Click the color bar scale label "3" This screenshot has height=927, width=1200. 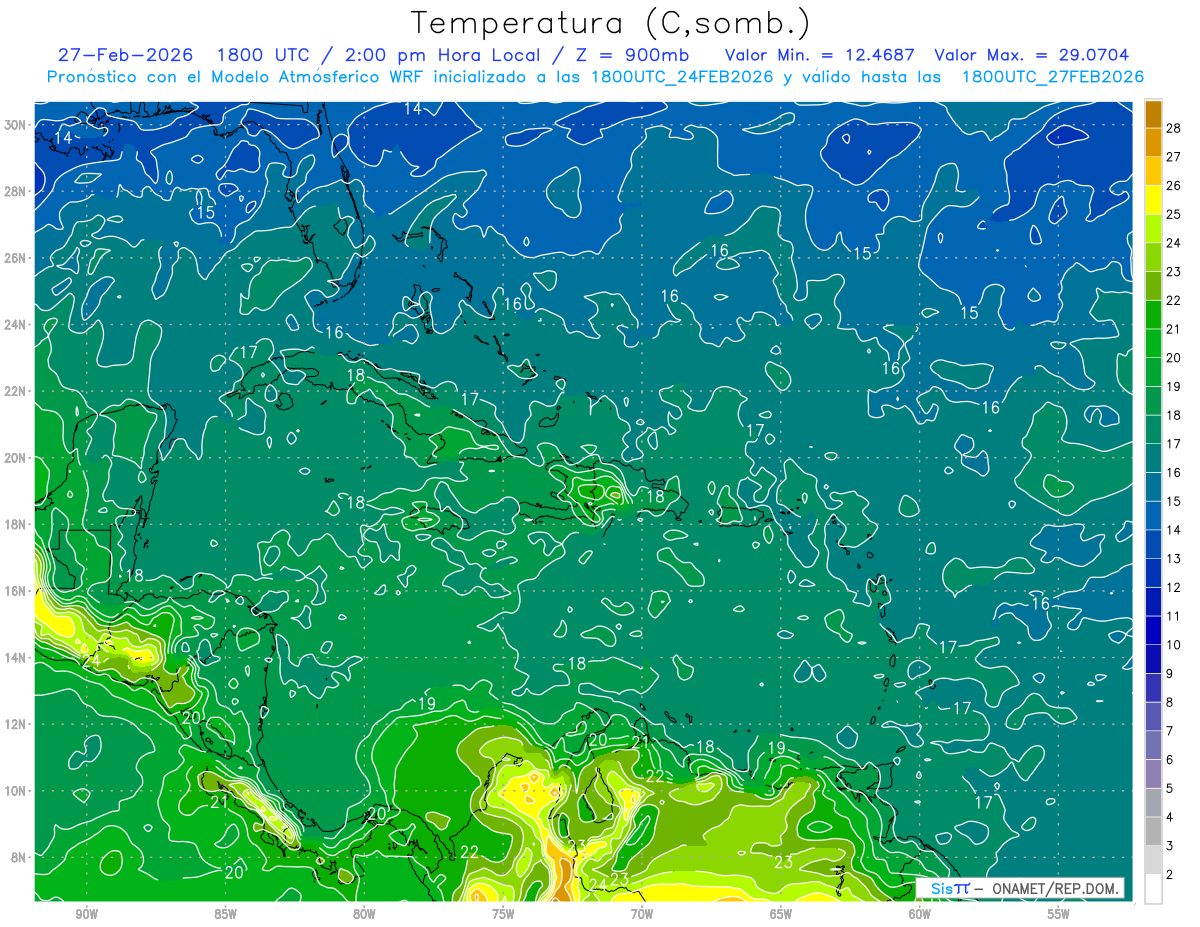(1170, 846)
